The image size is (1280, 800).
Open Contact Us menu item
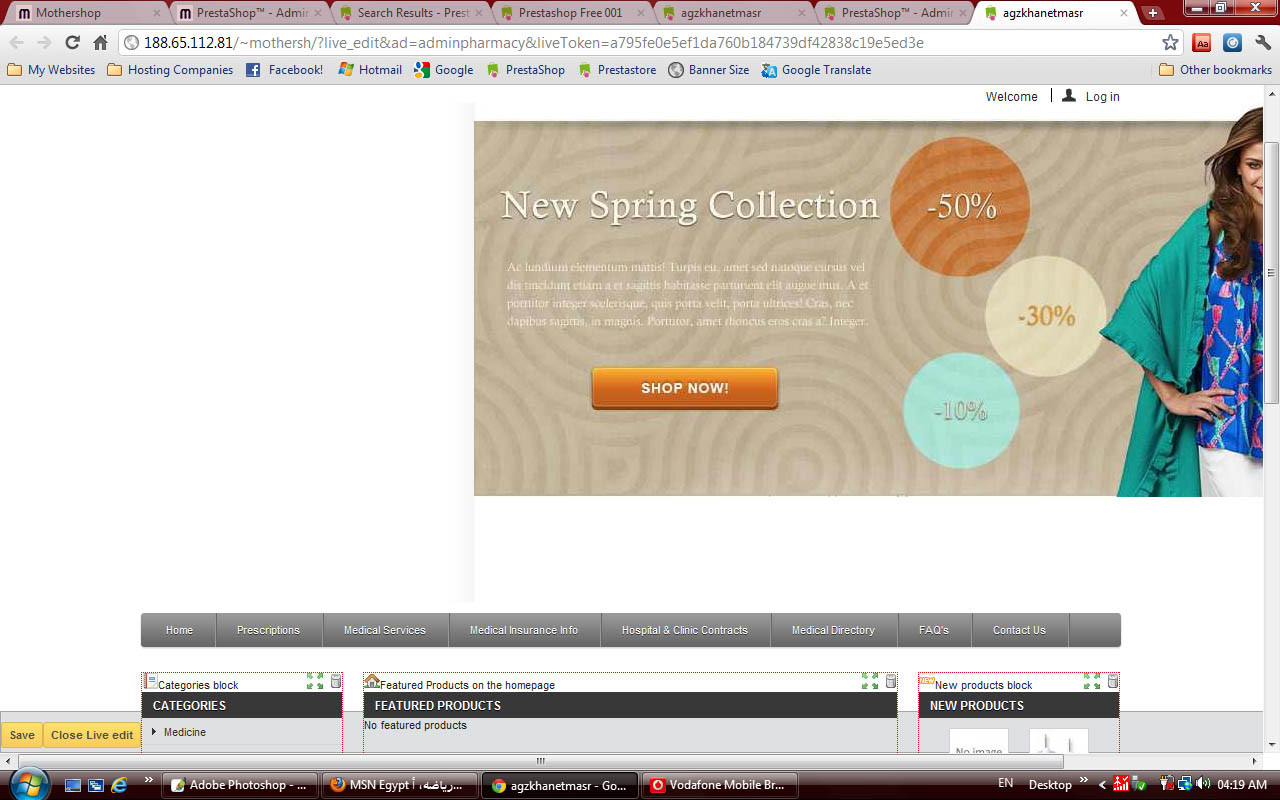pyautogui.click(x=1019, y=630)
